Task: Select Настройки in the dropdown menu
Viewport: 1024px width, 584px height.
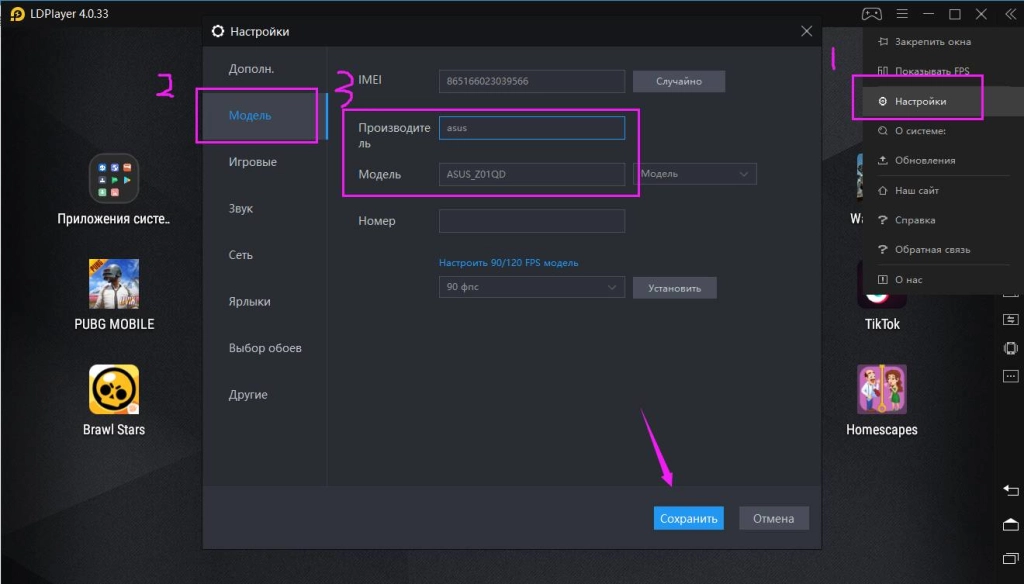Action: pyautogui.click(x=920, y=101)
